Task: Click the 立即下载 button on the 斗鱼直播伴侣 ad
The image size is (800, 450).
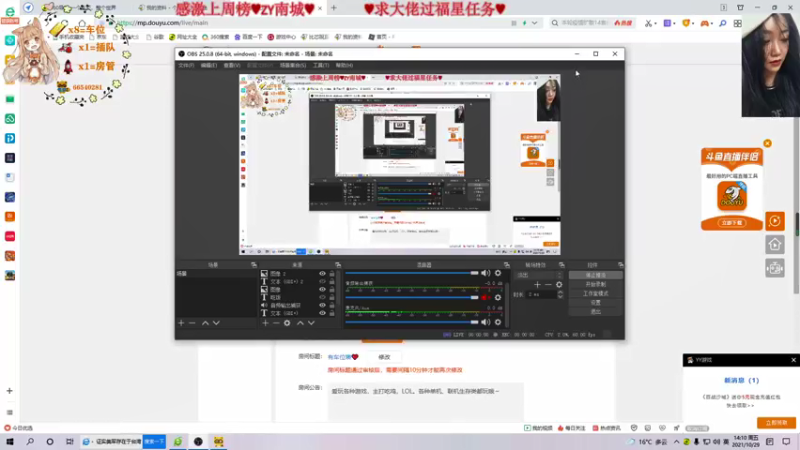Action: [732, 223]
